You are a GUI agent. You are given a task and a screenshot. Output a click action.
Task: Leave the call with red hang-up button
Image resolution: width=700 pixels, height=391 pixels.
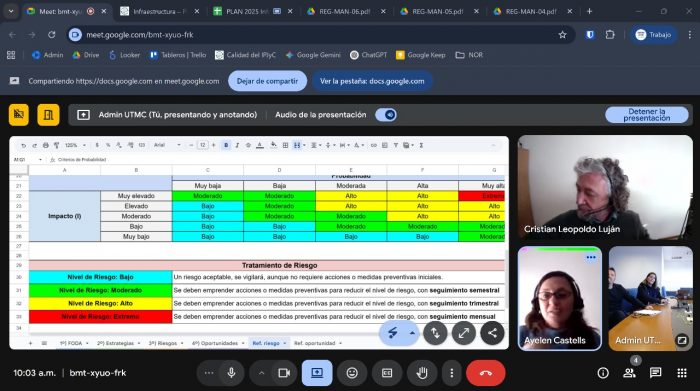[x=486, y=373]
